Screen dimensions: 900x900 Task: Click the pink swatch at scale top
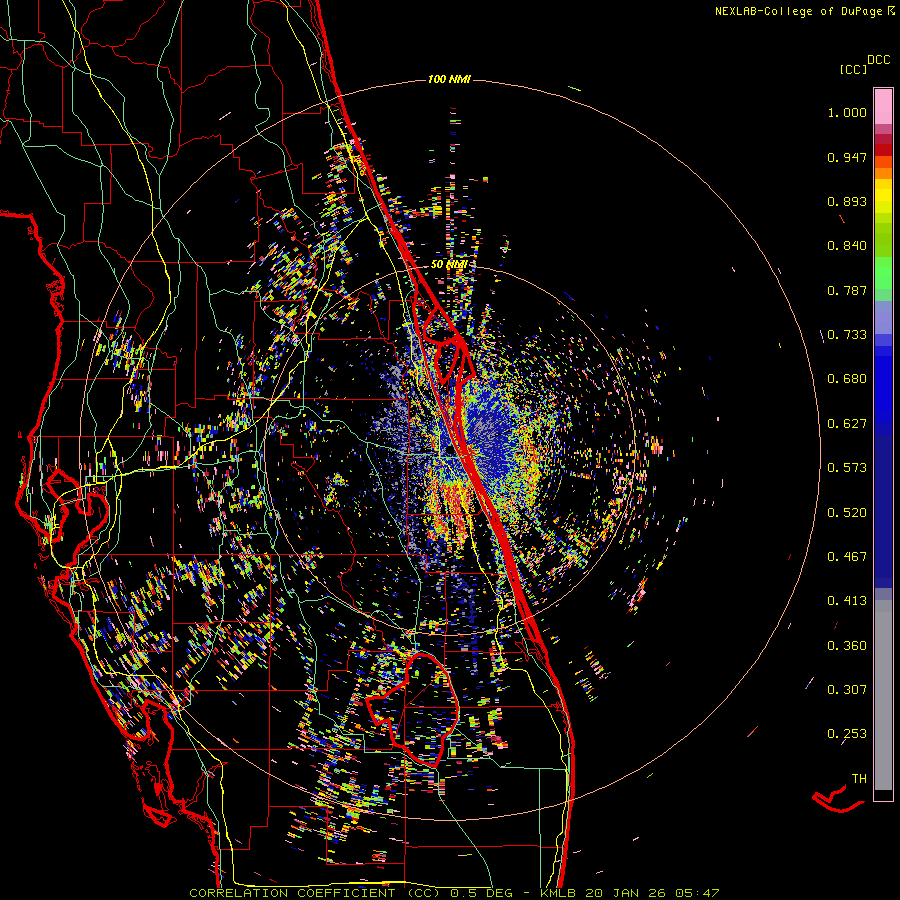pyautogui.click(x=883, y=107)
